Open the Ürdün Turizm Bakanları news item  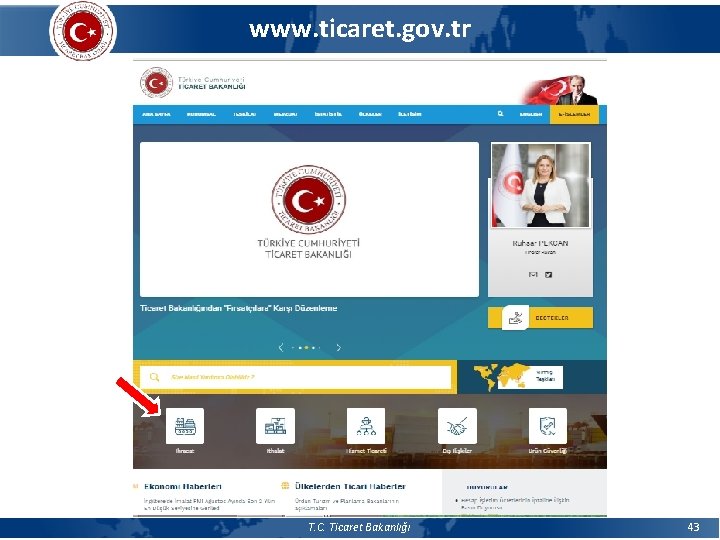347,505
